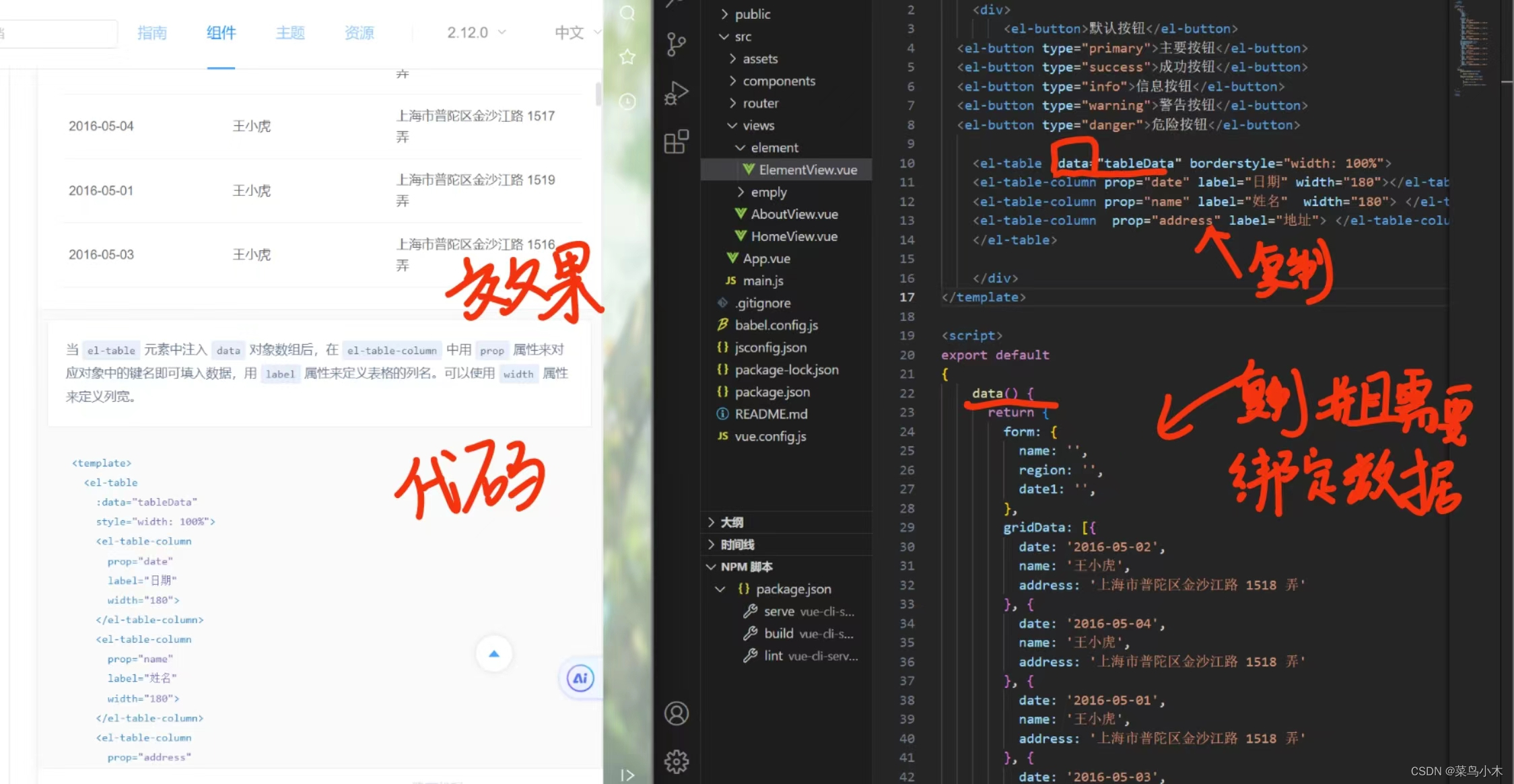The width and height of the screenshot is (1514, 784).
Task: Click the Accounts icon
Action: point(676,713)
